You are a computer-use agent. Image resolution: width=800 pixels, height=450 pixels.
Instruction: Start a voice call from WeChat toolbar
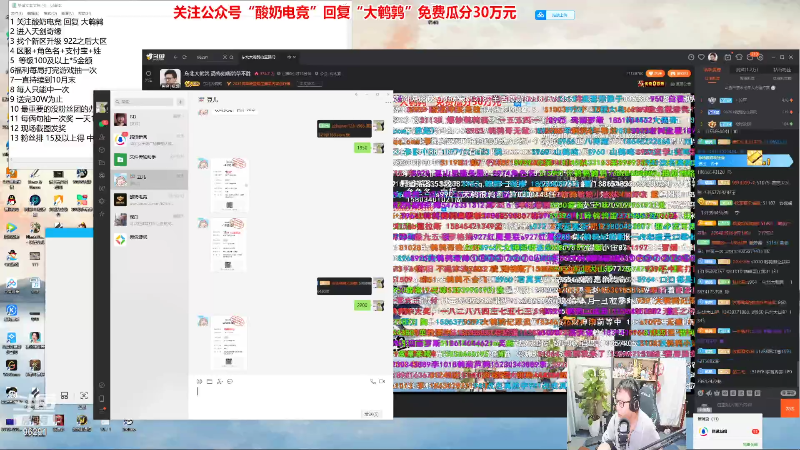click(x=372, y=382)
